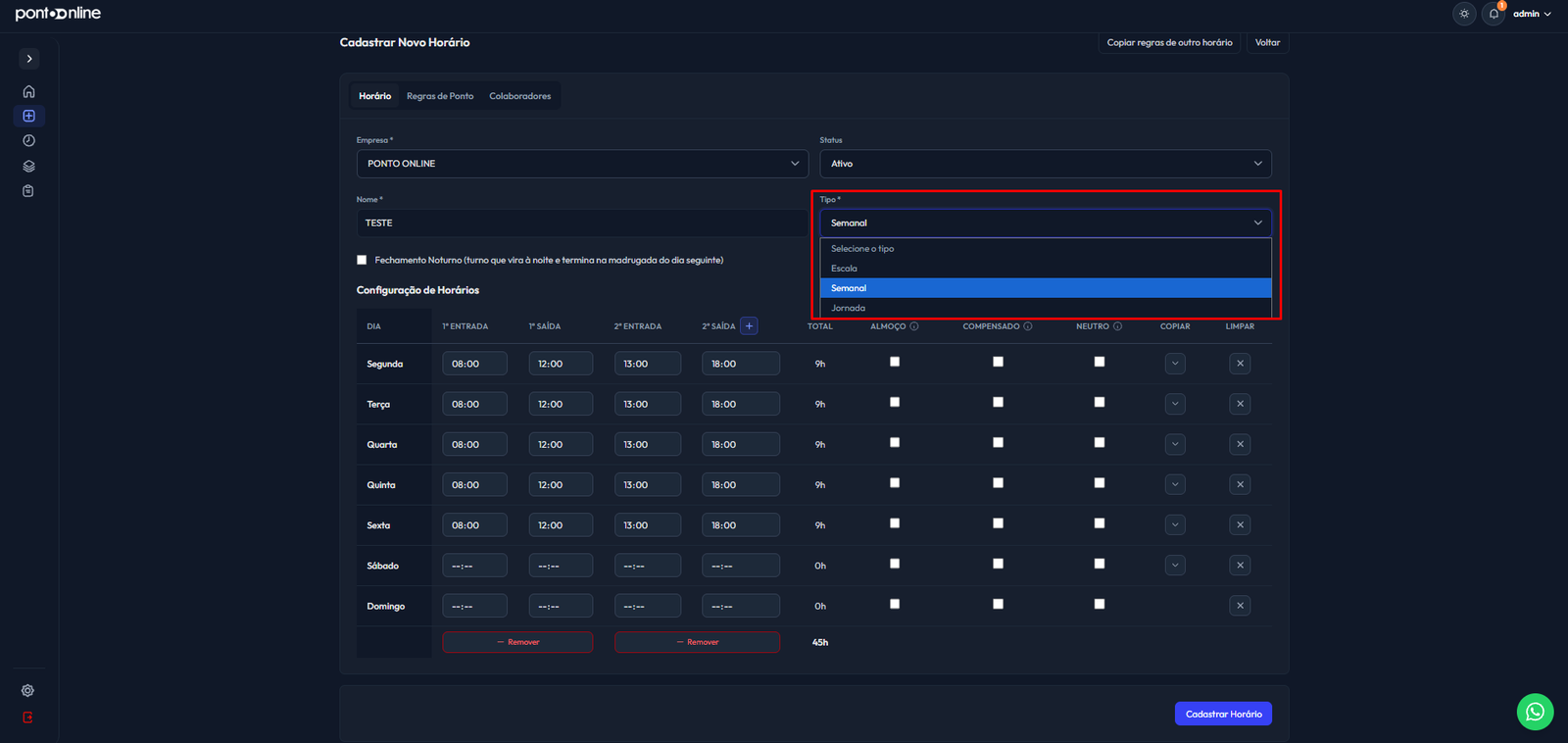Choose Jornada in the Tipo list
Viewport: 1568px width, 743px height.
[1046, 308]
